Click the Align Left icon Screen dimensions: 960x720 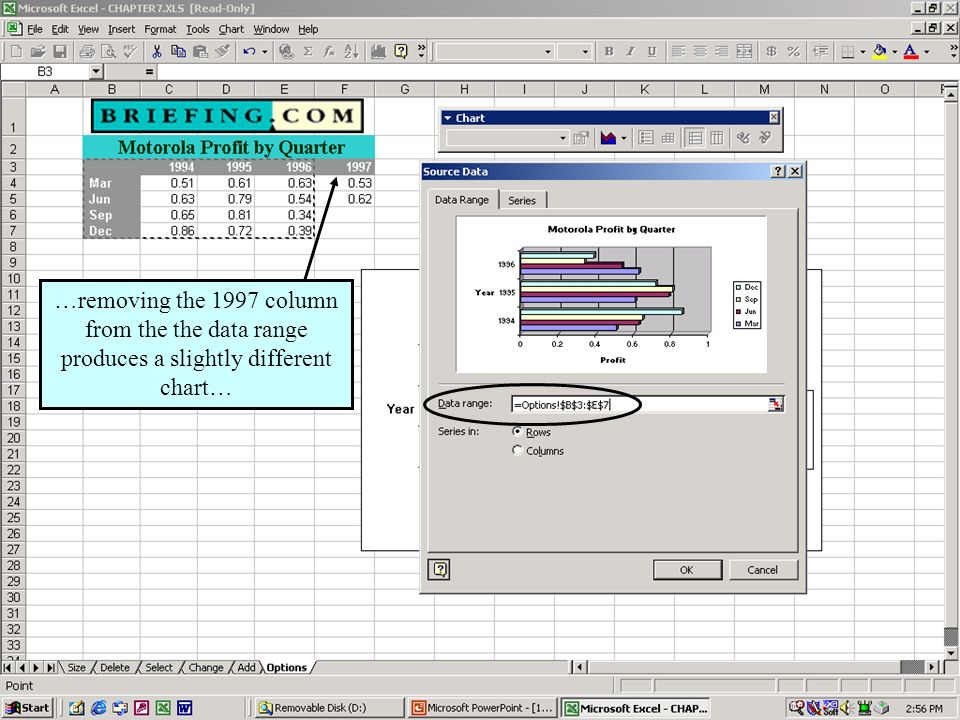pos(678,51)
